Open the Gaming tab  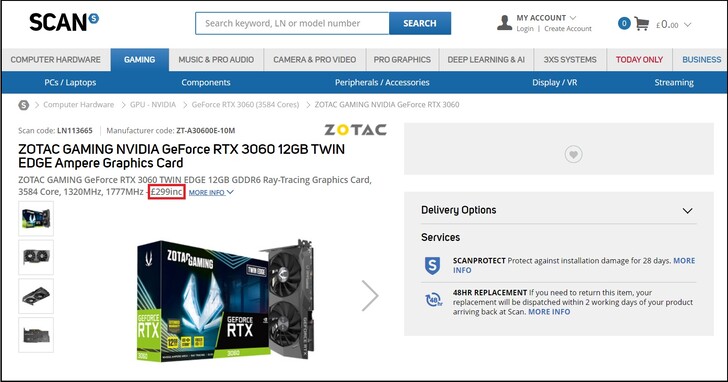[x=140, y=60]
